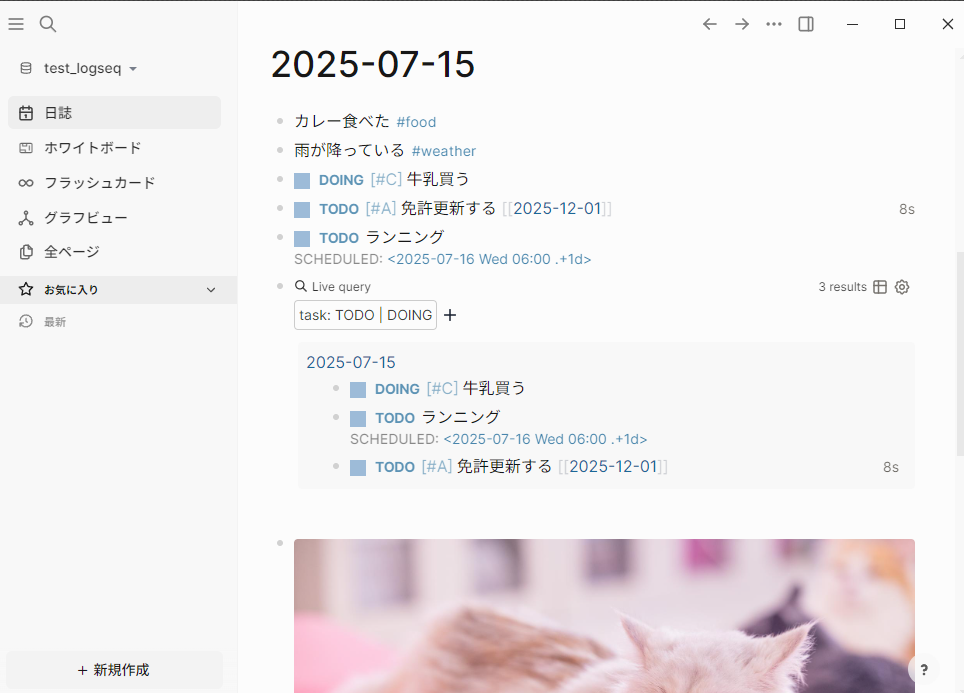Switch live query to table view
The height and width of the screenshot is (693, 964).
point(880,287)
